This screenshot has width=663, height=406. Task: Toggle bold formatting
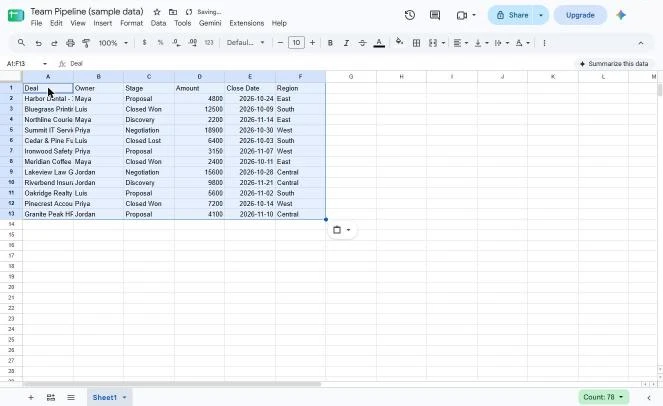click(330, 43)
